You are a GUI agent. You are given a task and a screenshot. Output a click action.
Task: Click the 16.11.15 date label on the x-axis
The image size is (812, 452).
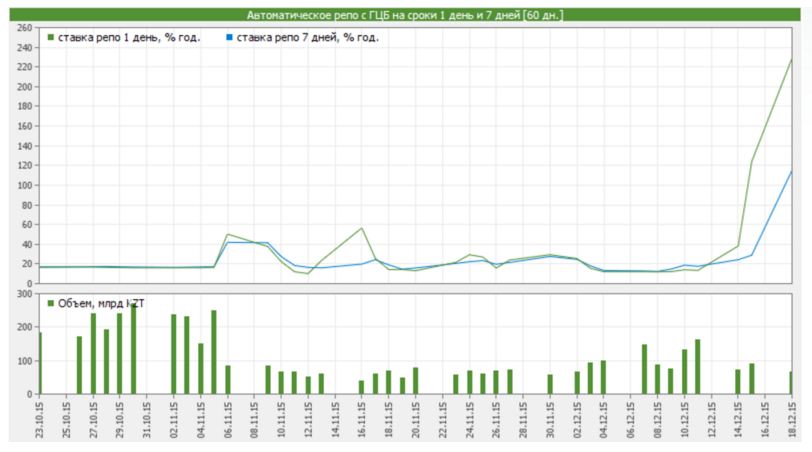tap(362, 422)
